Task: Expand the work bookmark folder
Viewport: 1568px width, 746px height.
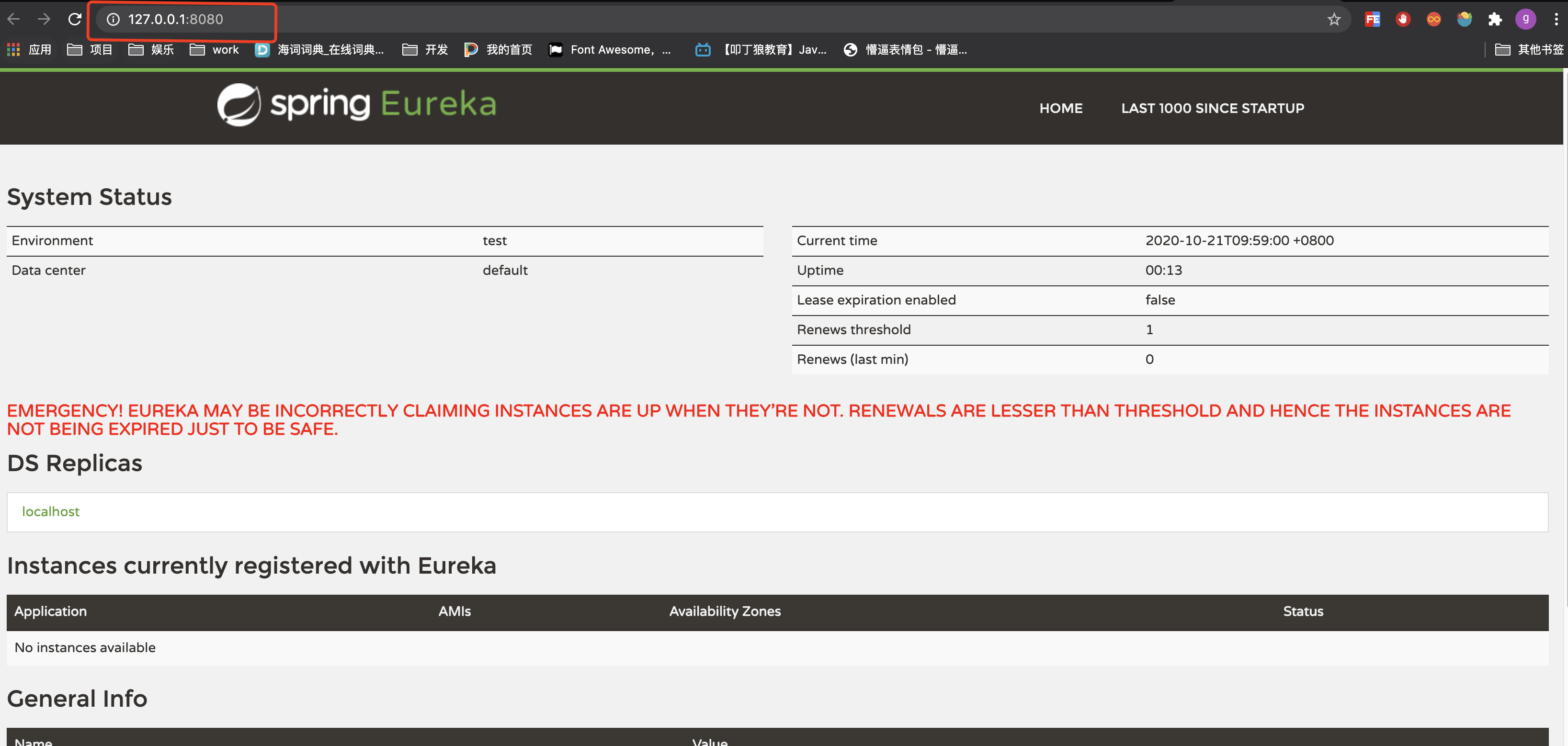Action: 214,49
